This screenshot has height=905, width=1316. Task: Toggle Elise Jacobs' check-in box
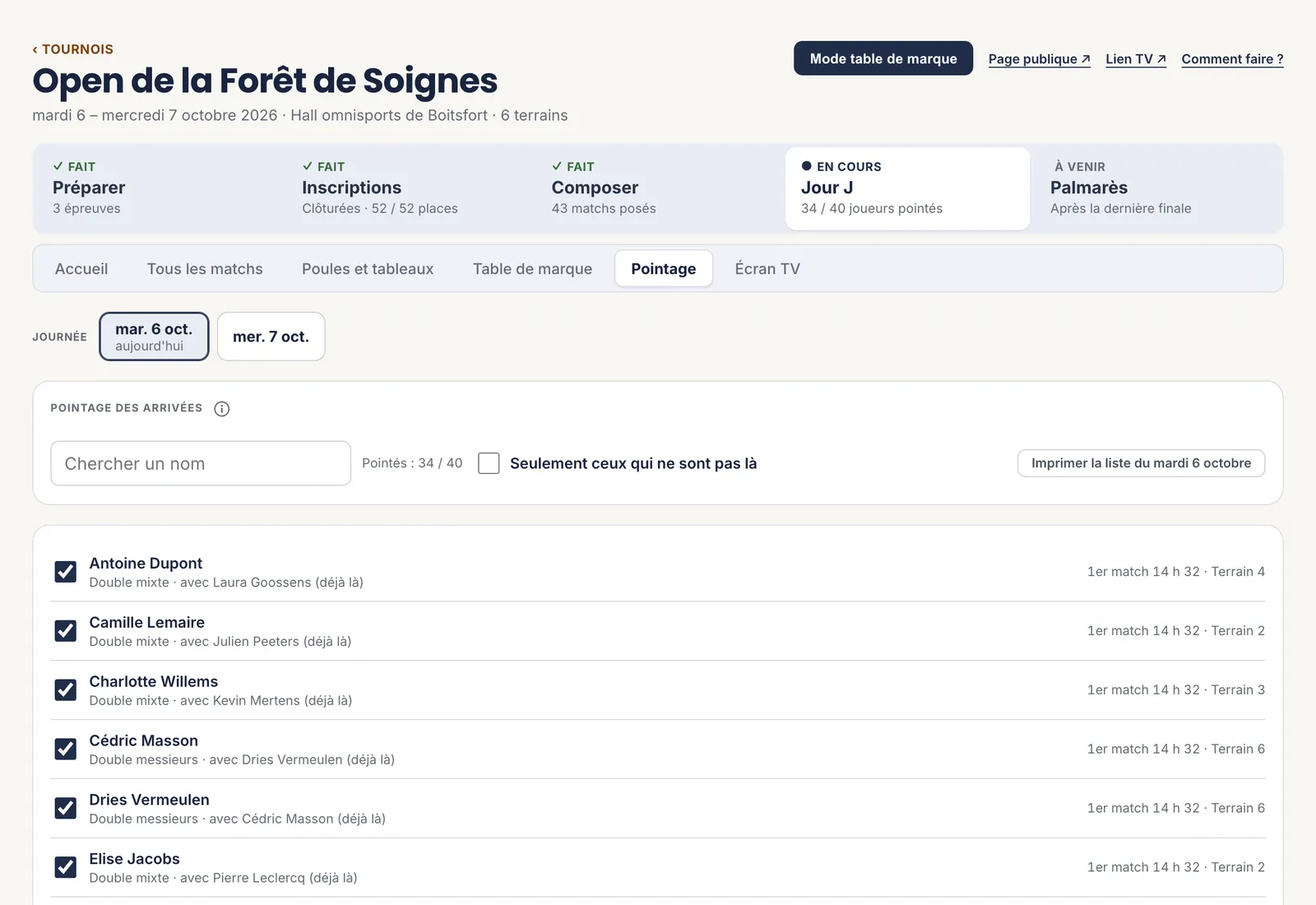[66, 868]
